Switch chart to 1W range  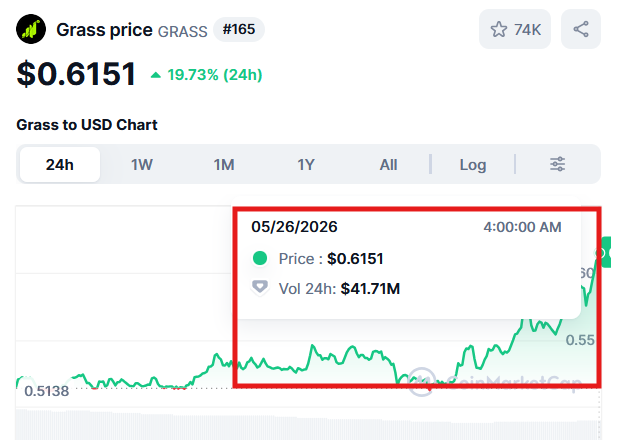pos(142,165)
